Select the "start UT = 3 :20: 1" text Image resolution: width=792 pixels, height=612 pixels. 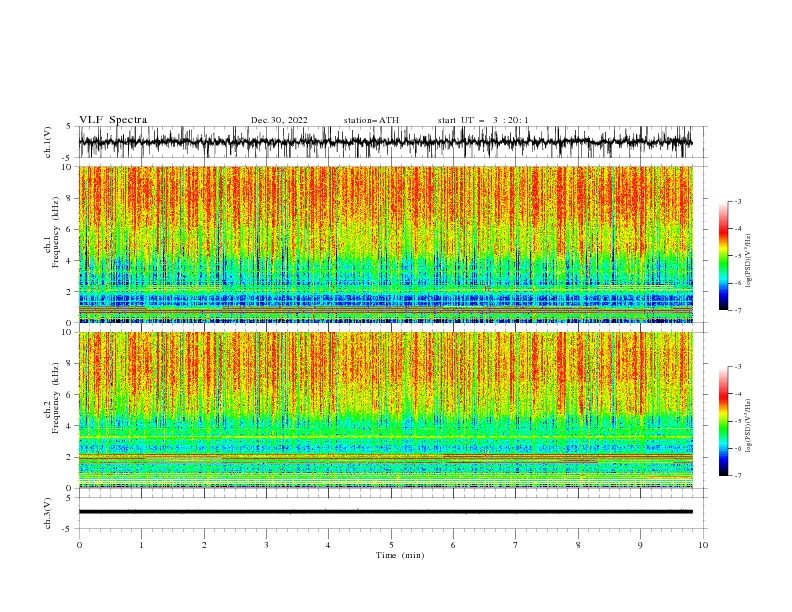coord(483,120)
